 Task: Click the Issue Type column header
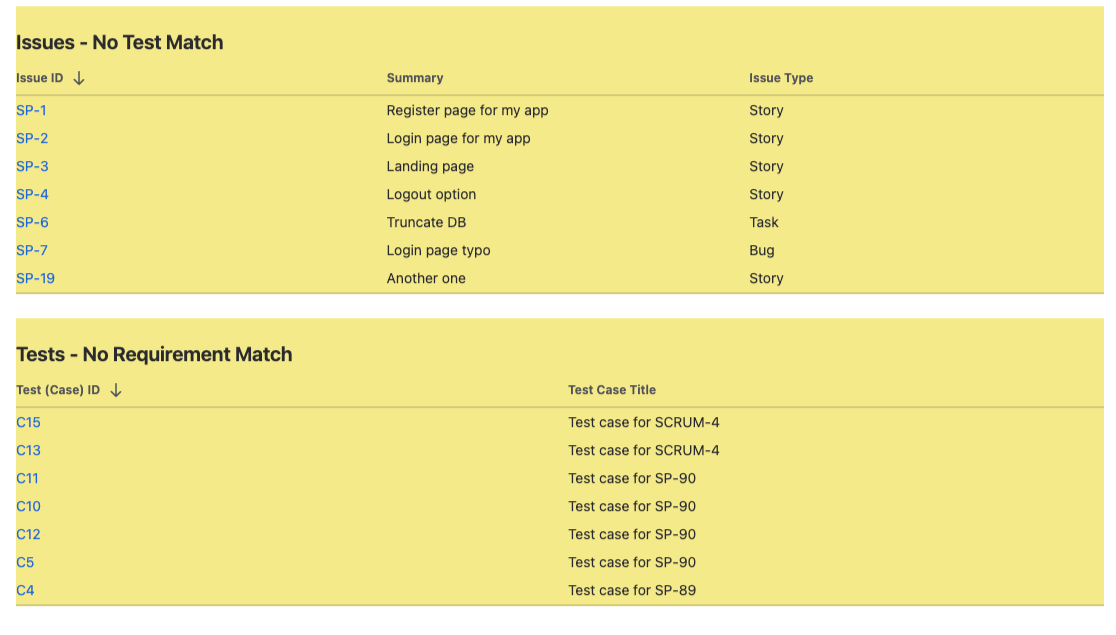coord(781,78)
